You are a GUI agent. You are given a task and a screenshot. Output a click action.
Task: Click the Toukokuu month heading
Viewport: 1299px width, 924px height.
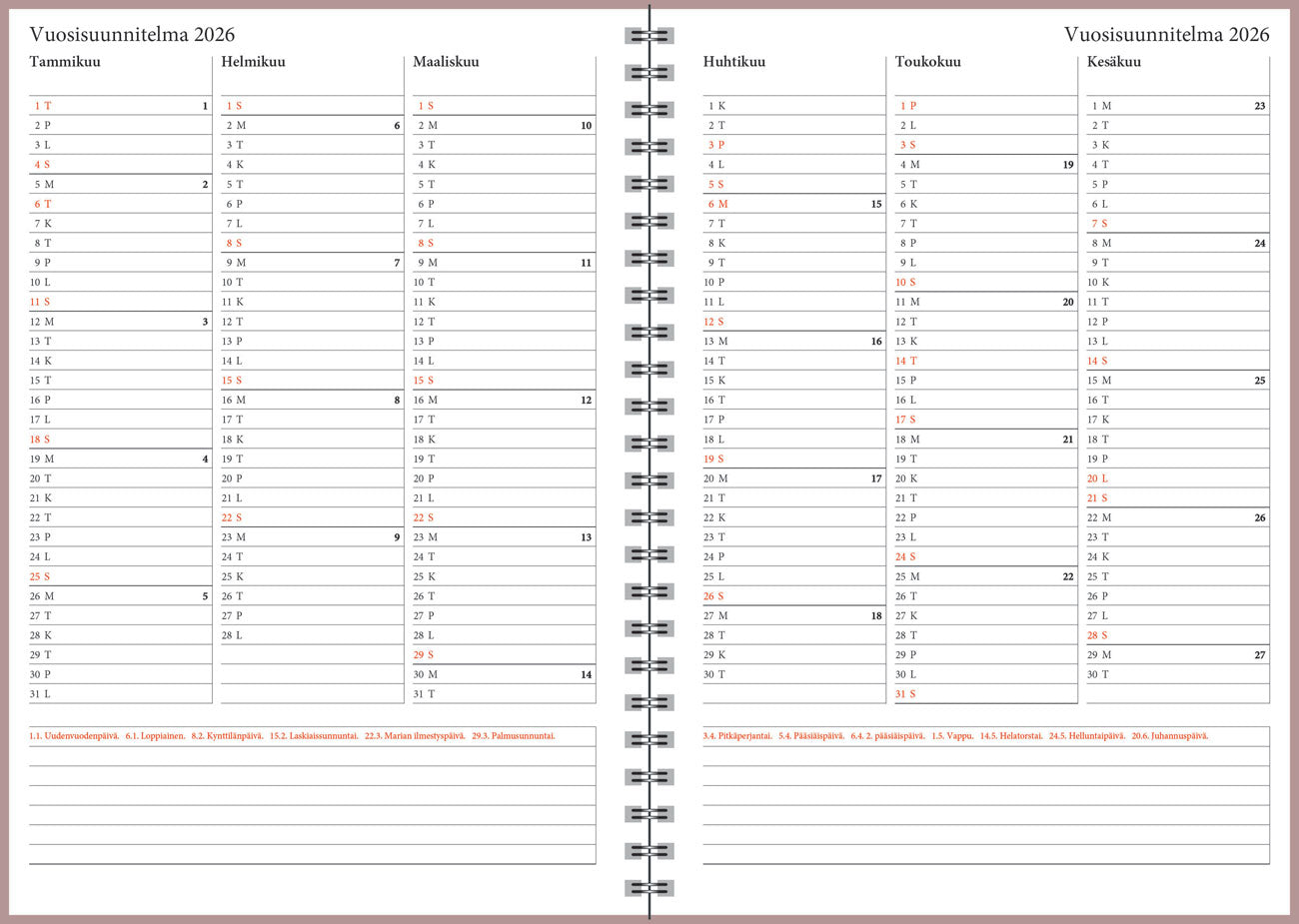tap(928, 62)
